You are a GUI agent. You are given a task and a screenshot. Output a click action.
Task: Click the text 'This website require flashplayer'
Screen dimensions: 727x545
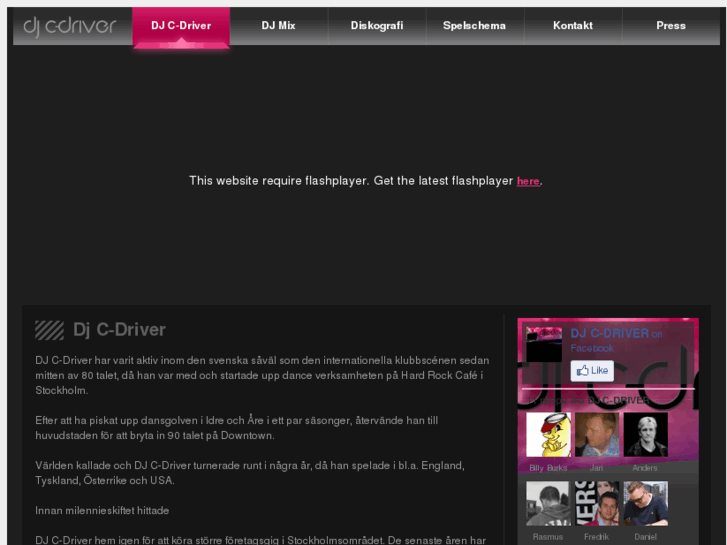tap(279, 181)
